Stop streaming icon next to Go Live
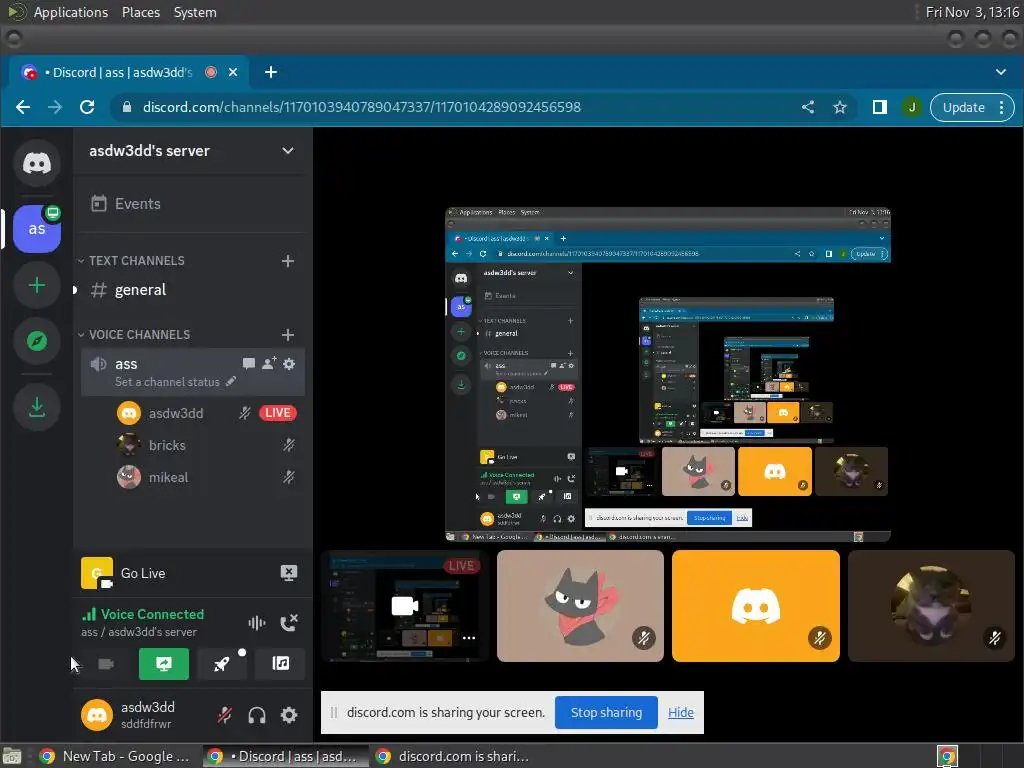Viewport: 1024px width, 768px height. pyautogui.click(x=289, y=573)
